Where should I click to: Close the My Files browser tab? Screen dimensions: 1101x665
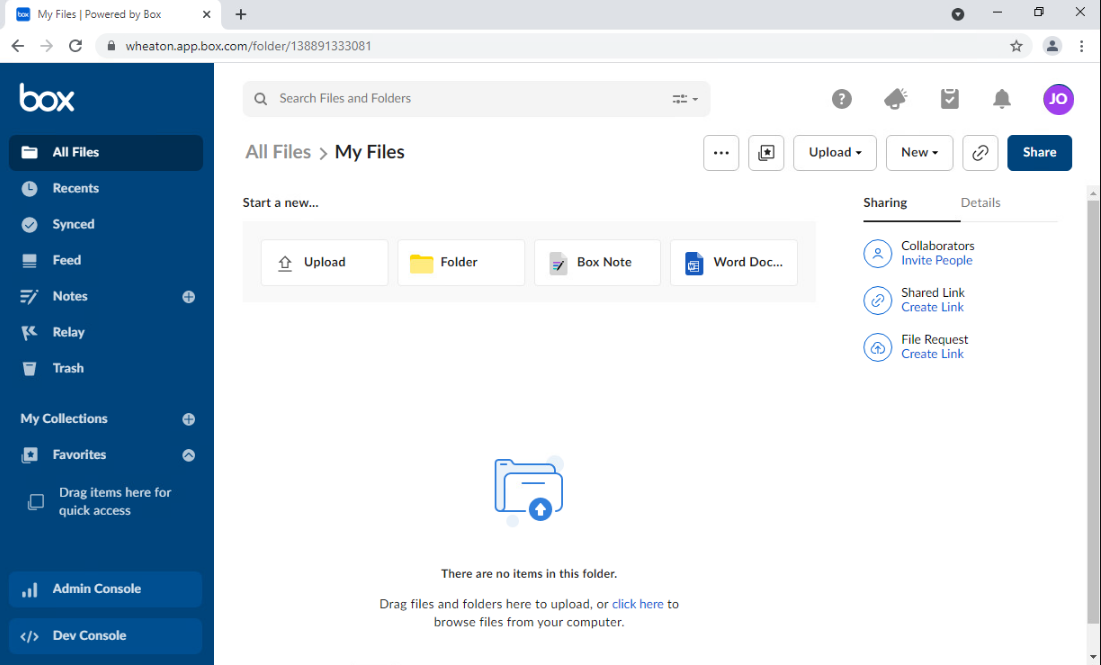tap(206, 14)
